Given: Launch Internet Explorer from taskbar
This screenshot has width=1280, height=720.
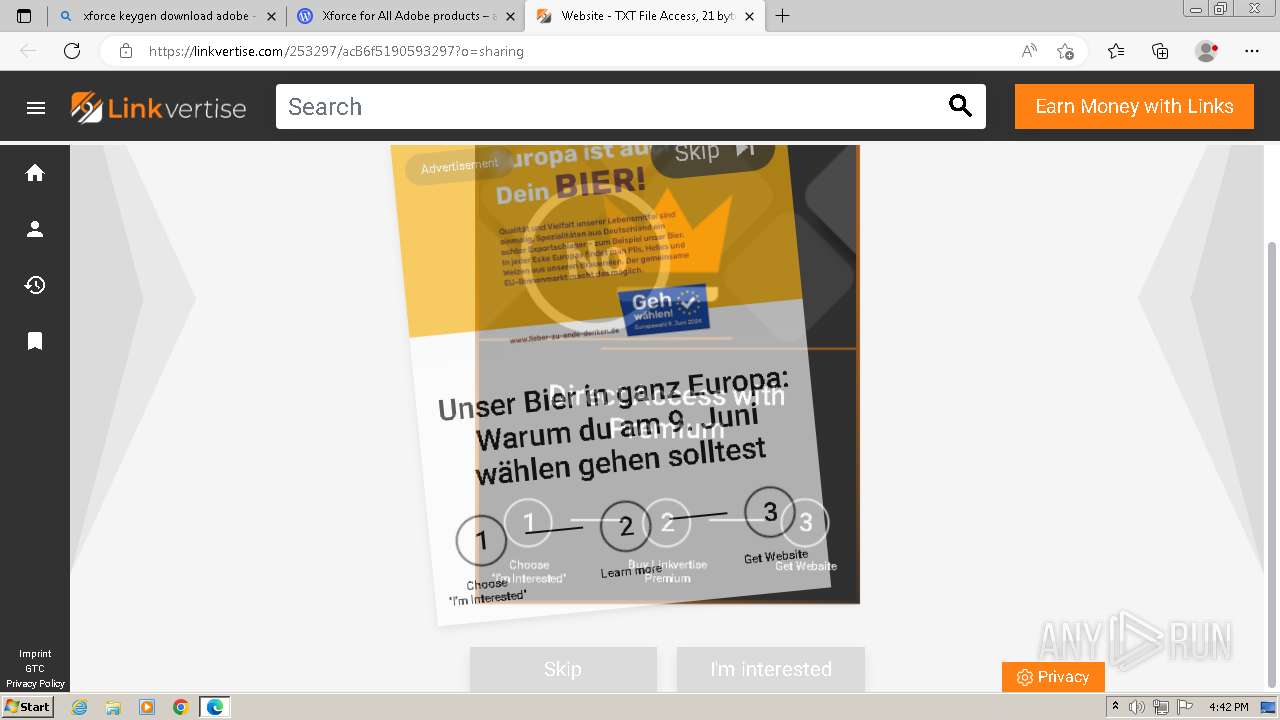Looking at the screenshot, I should [x=79, y=707].
